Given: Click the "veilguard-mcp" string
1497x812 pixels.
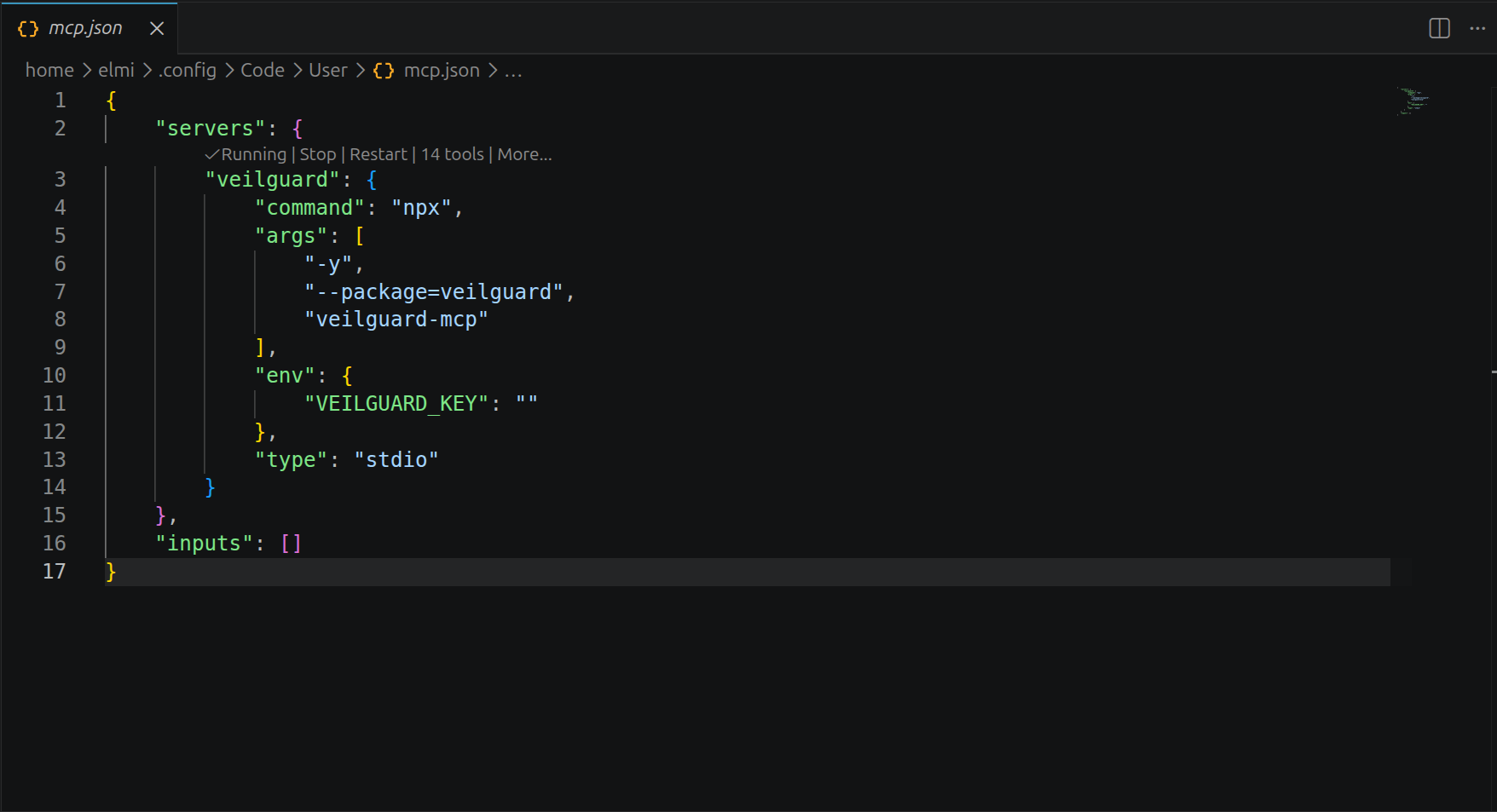Looking at the screenshot, I should [x=396, y=320].
